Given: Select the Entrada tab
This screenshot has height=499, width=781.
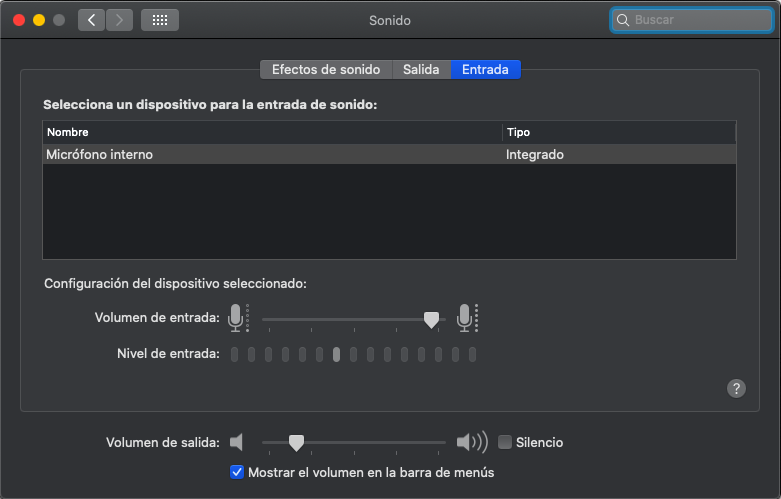Looking at the screenshot, I should pos(486,70).
